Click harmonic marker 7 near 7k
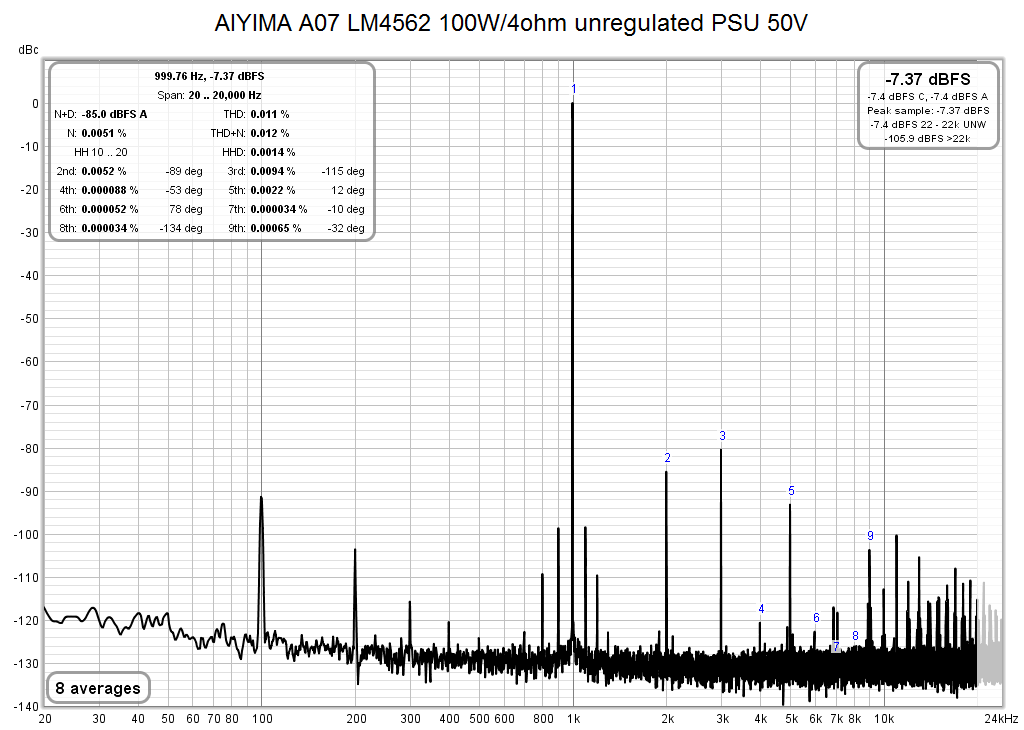Screen dimensions: 1024x730 coord(836,646)
